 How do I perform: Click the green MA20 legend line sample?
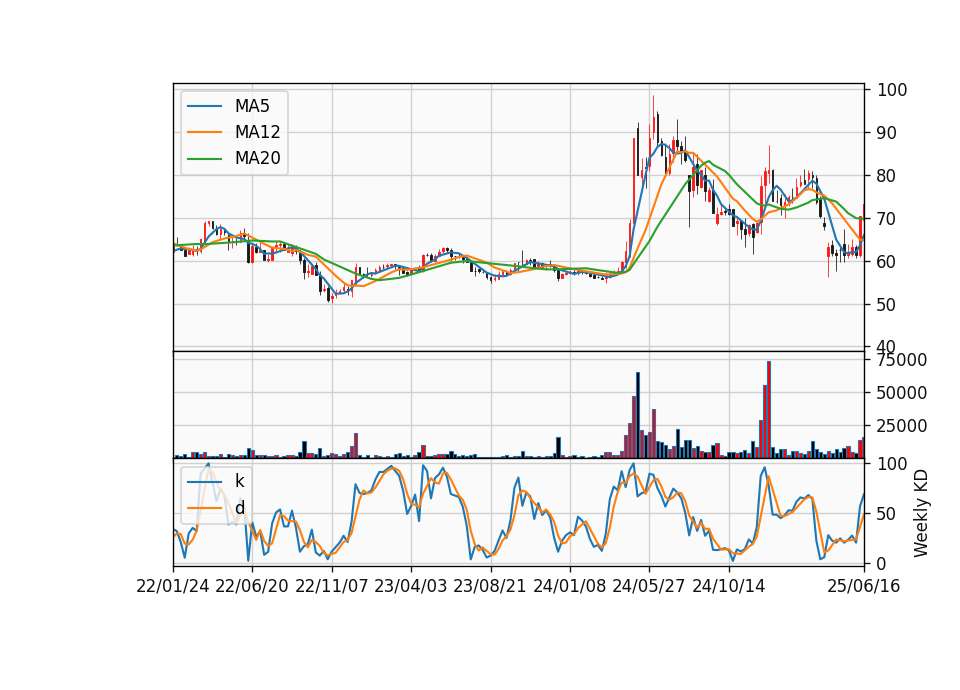(204, 159)
